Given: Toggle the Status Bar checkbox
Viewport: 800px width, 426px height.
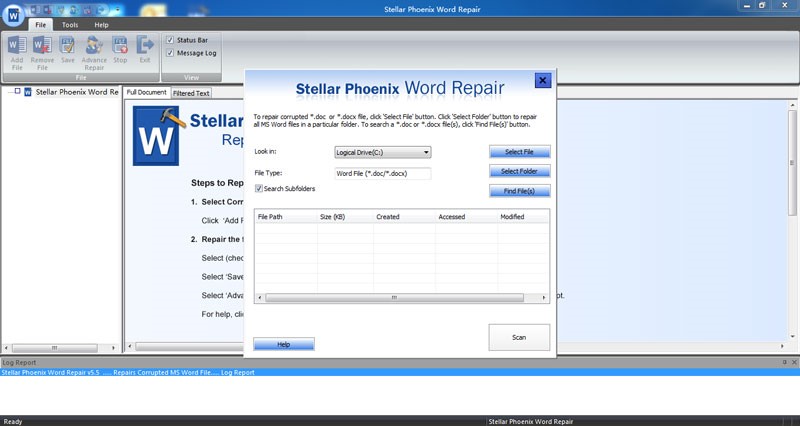Looking at the screenshot, I should pyautogui.click(x=170, y=40).
